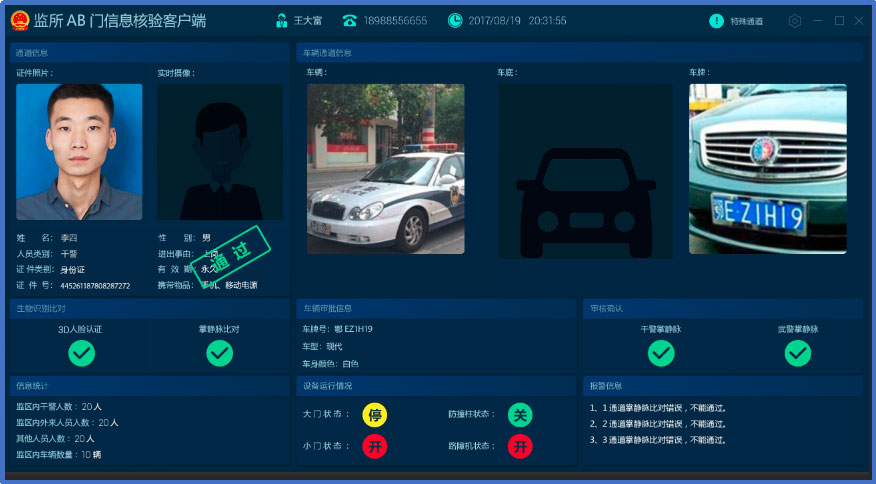Click the yellow 停 status for 大门状态
Screen dimensions: 876x484
pyautogui.click(x=374, y=415)
